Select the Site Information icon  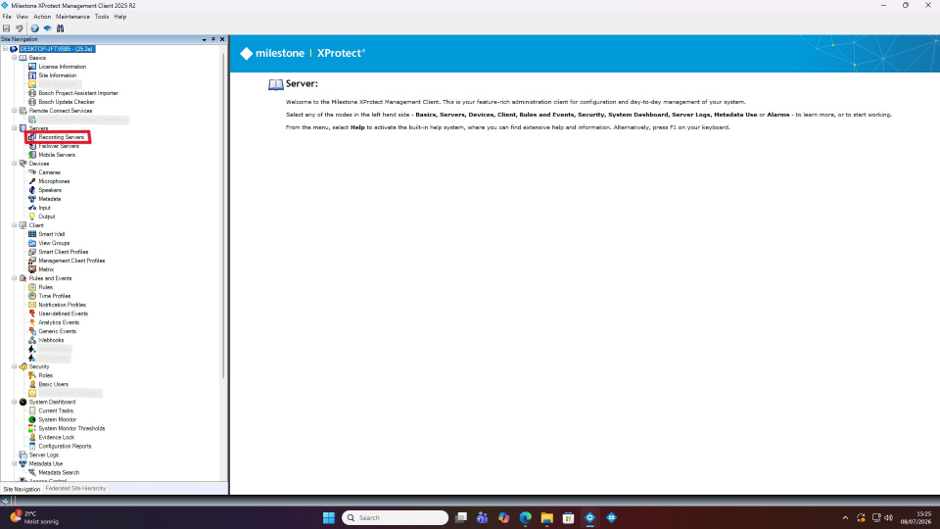tap(32, 76)
